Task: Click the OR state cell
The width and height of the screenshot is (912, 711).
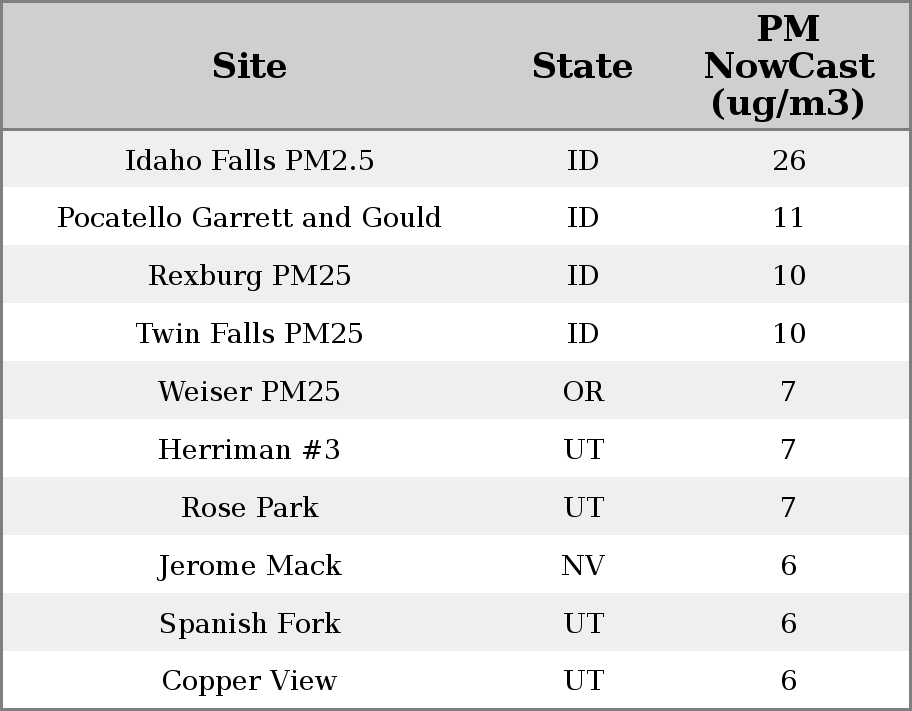Action: point(583,391)
